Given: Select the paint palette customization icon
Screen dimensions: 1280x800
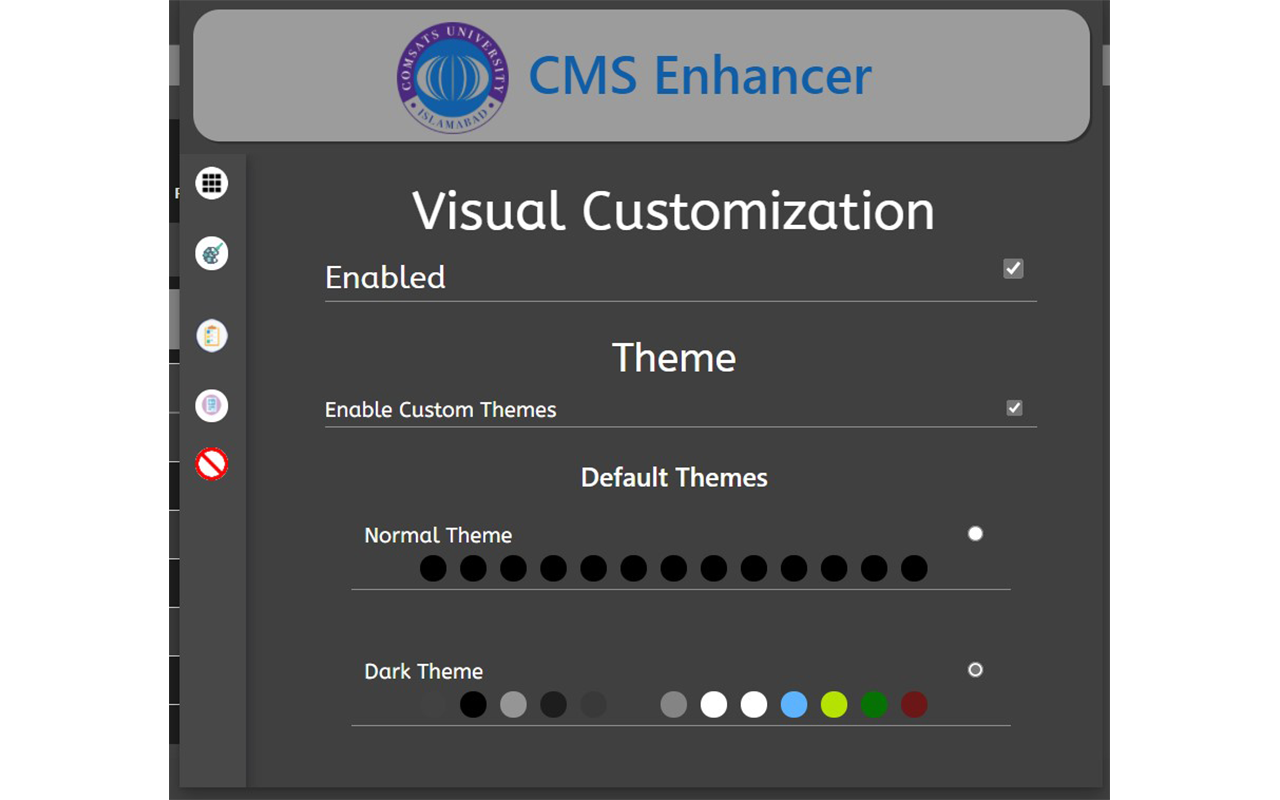Looking at the screenshot, I should [212, 254].
